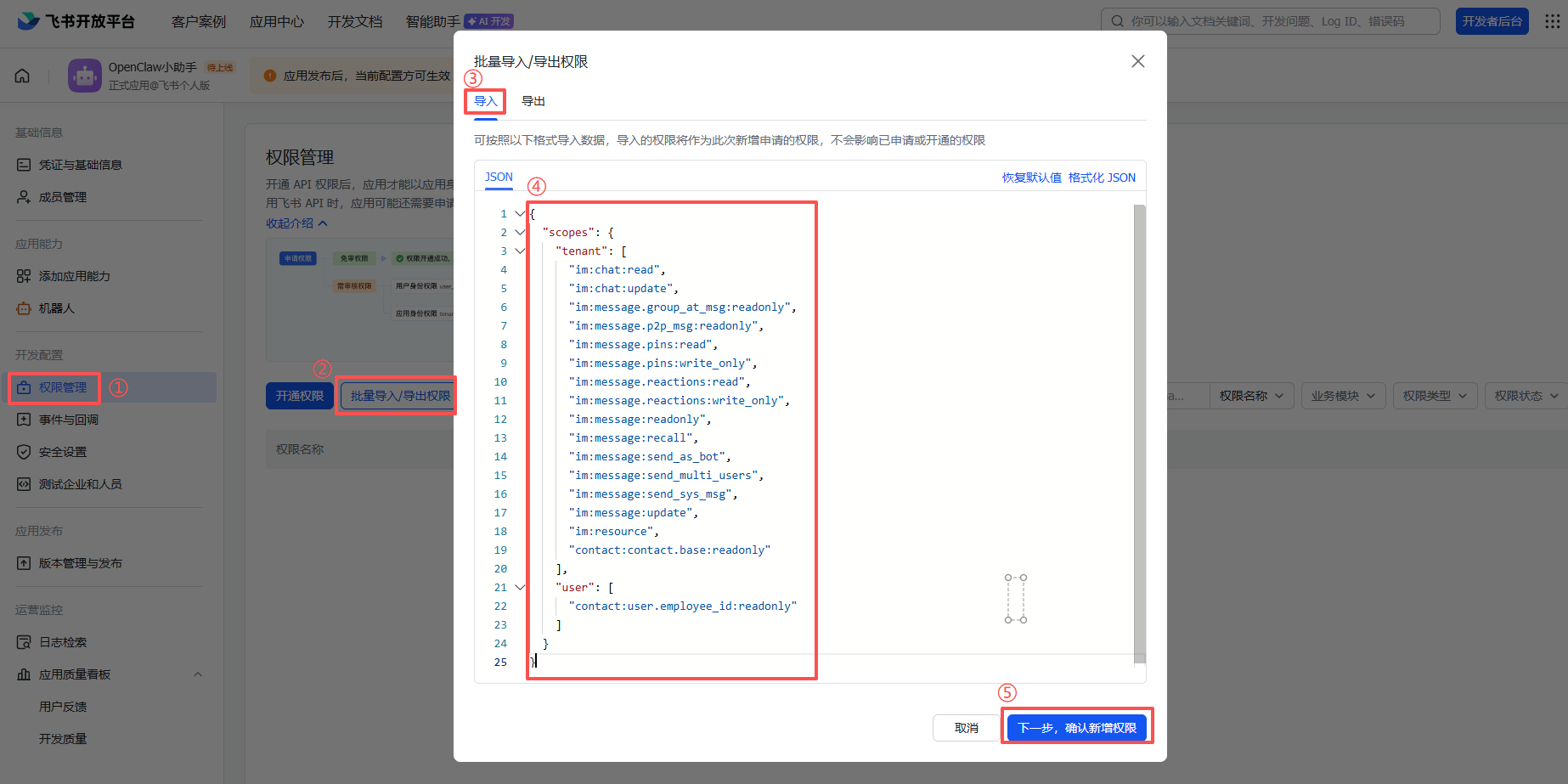Click the search magnifier icon
The image size is (1568, 784).
tap(1117, 21)
